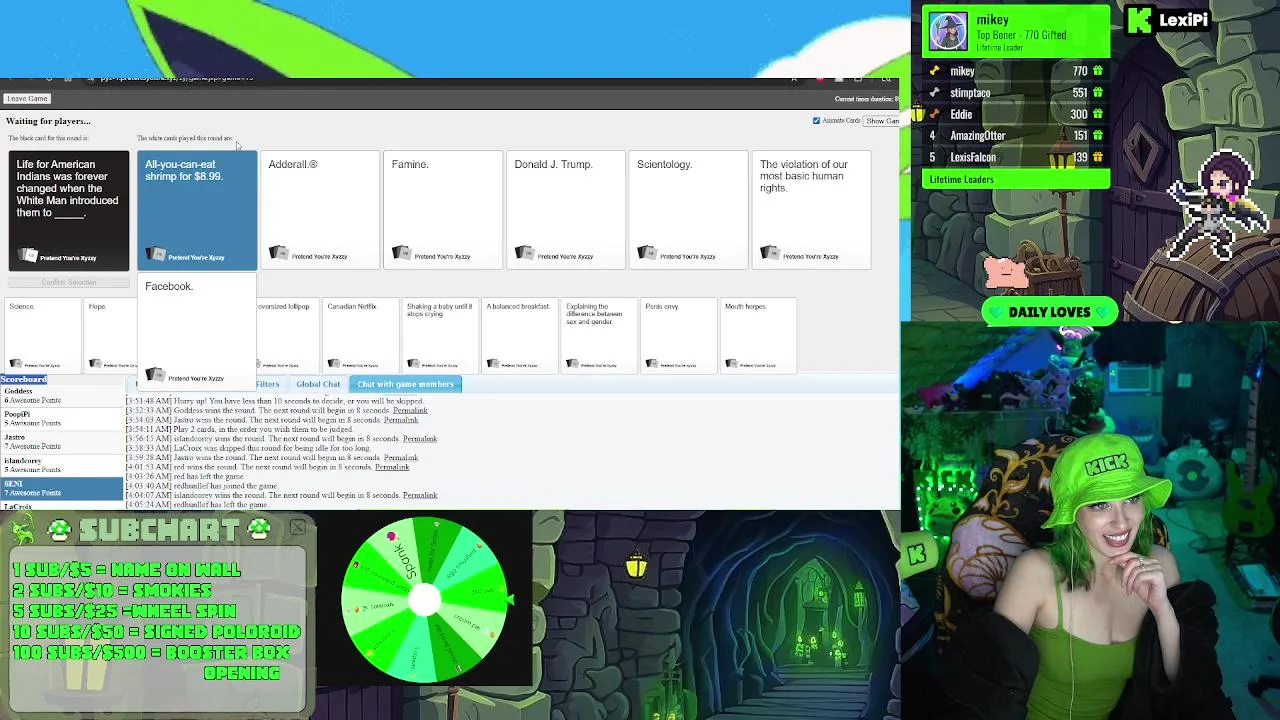Click the silver bone icon next to stimptaco

tap(934, 92)
